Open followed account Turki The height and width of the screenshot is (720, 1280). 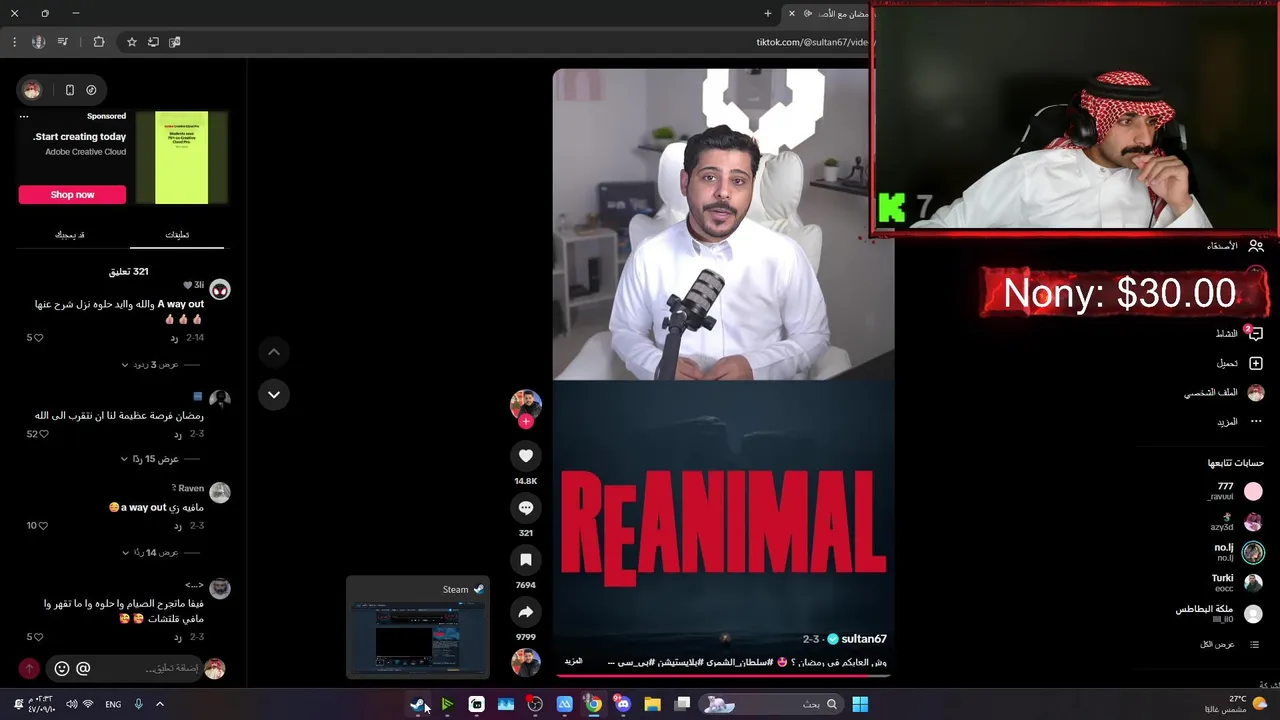coord(1236,583)
